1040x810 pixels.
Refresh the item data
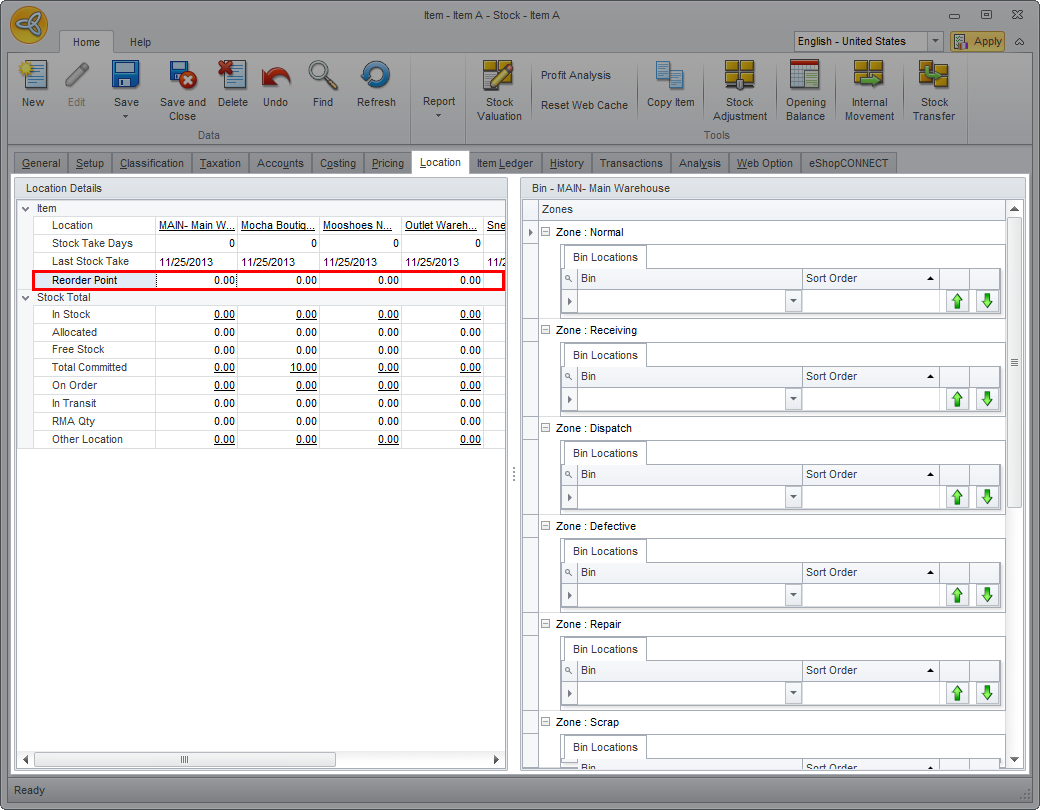(x=376, y=77)
